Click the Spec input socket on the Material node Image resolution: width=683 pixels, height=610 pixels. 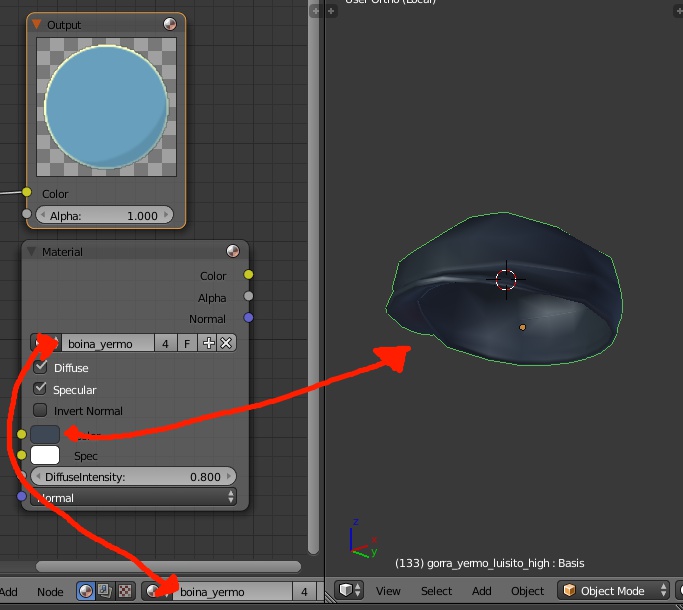tap(21, 455)
